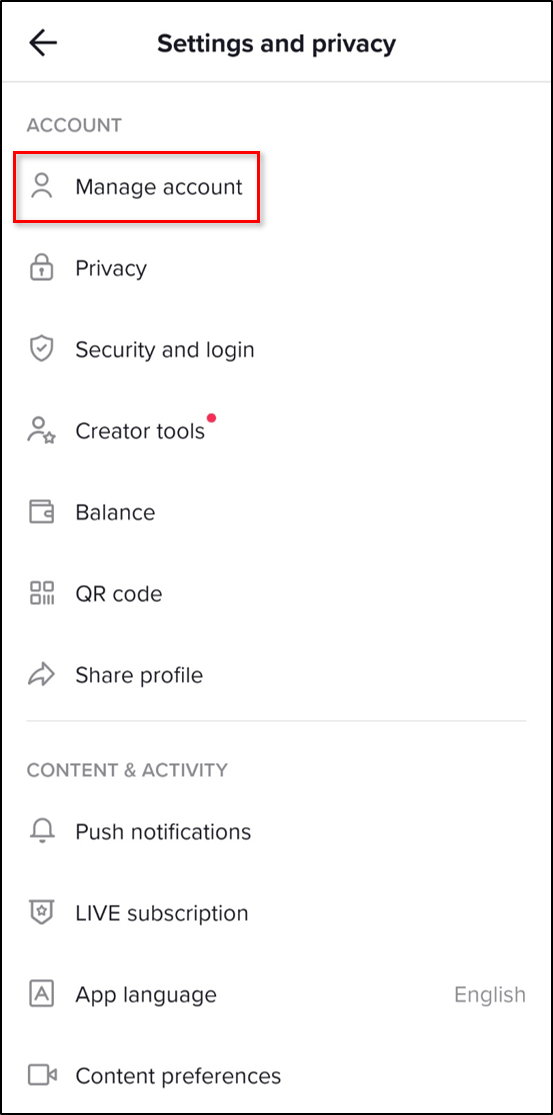Viewport: 553px width, 1115px height.
Task: Click the Security shield icon
Action: [x=42, y=349]
